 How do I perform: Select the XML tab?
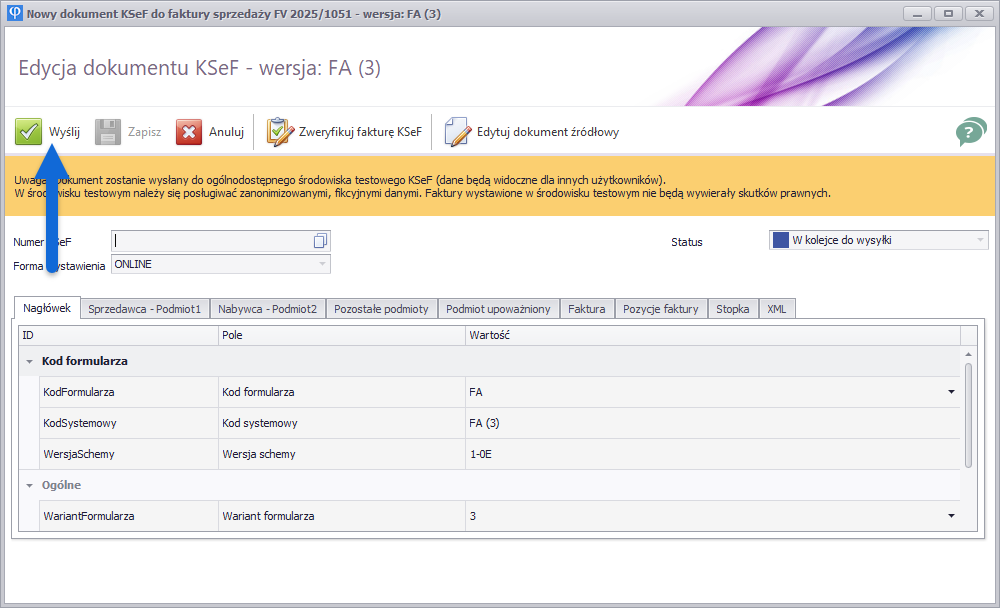tap(776, 309)
